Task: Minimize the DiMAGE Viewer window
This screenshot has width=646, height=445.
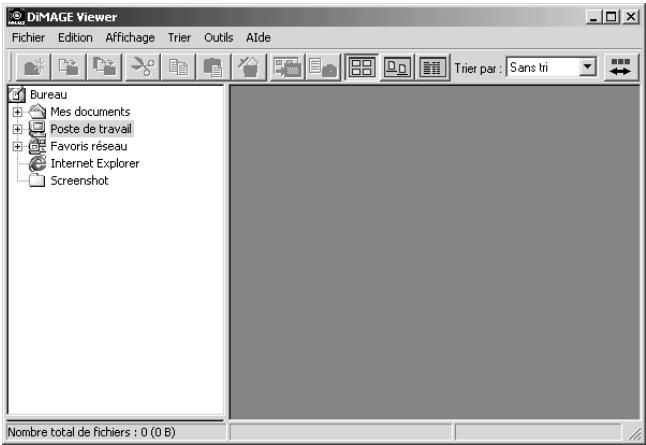Action: 593,17
